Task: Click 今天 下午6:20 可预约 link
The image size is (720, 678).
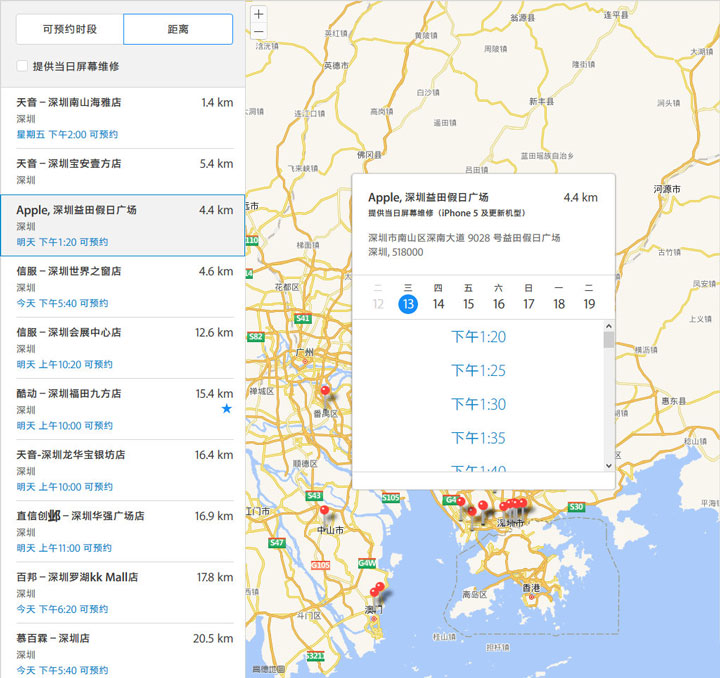Action: pos(62,609)
